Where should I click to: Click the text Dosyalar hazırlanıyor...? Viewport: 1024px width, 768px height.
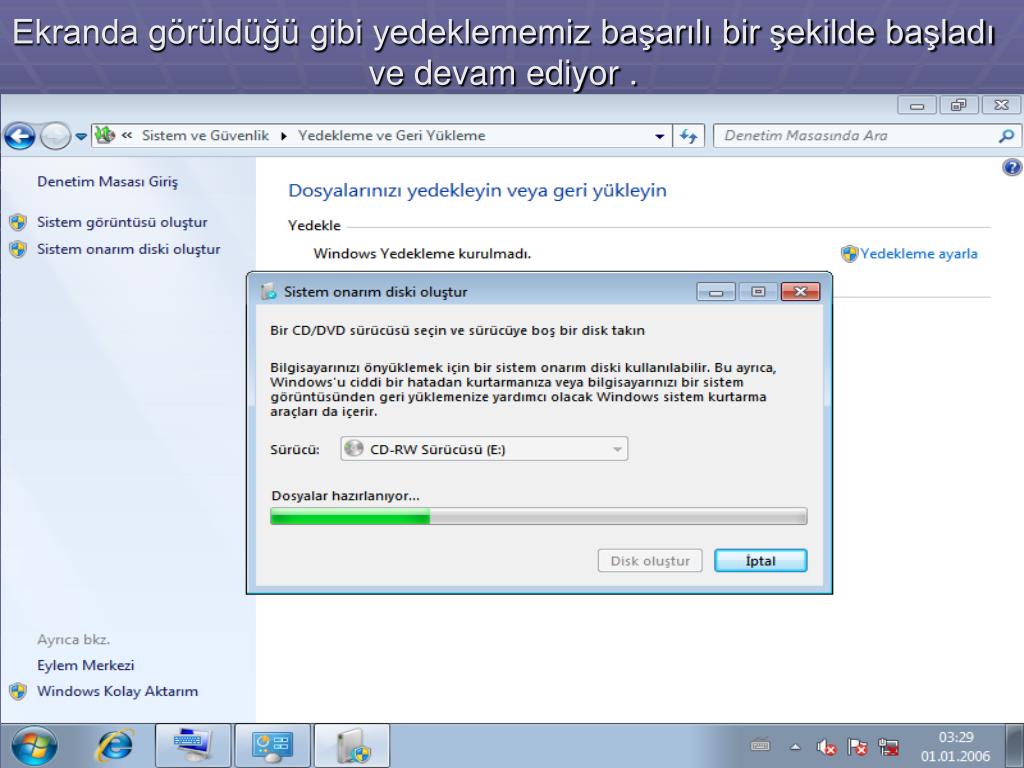(345, 496)
